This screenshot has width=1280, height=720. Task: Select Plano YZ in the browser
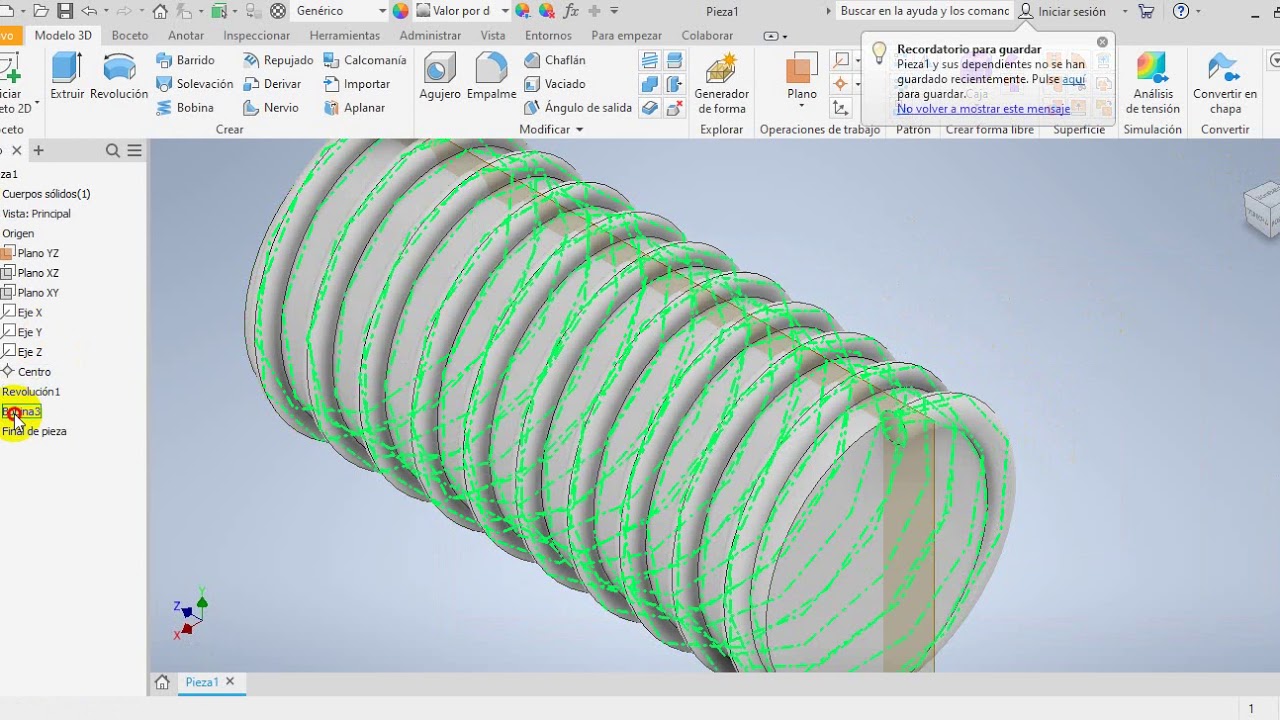[38, 253]
